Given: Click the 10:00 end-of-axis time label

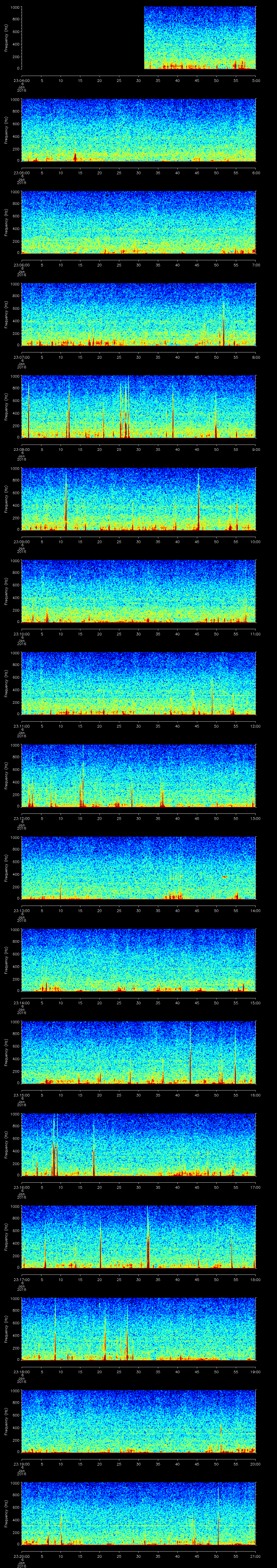Looking at the screenshot, I should tap(256, 542).
